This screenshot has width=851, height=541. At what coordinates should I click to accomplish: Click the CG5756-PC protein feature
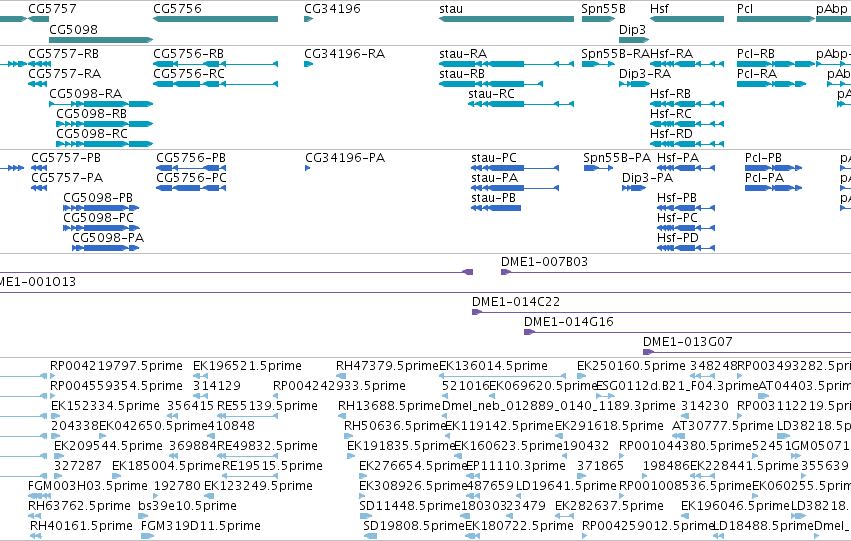[x=191, y=188]
